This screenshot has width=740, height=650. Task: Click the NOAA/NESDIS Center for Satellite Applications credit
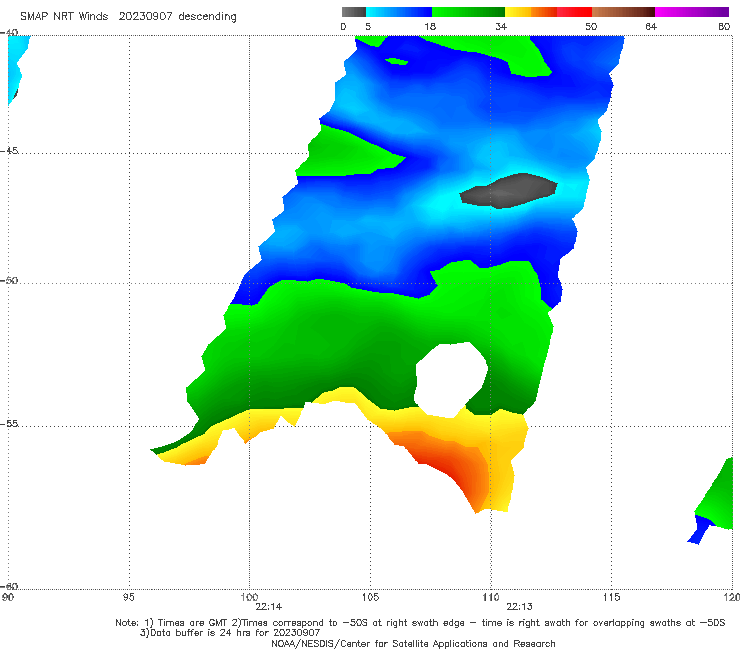pyautogui.click(x=413, y=644)
